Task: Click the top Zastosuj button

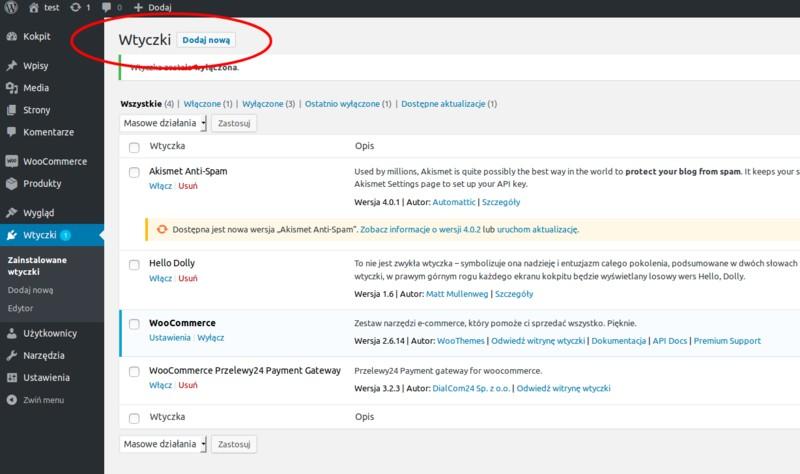Action: [x=234, y=123]
